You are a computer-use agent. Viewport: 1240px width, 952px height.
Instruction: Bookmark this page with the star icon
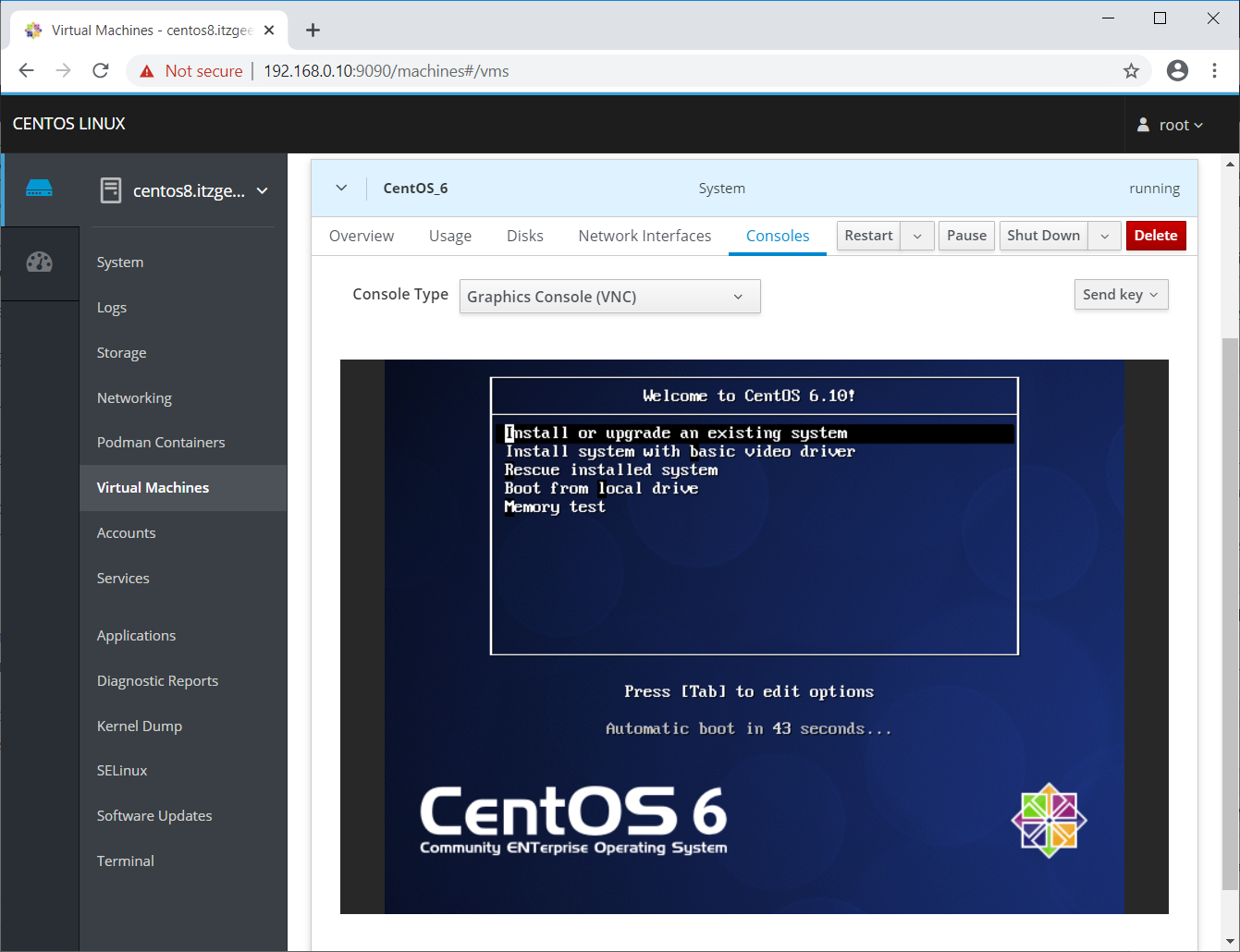(1131, 71)
